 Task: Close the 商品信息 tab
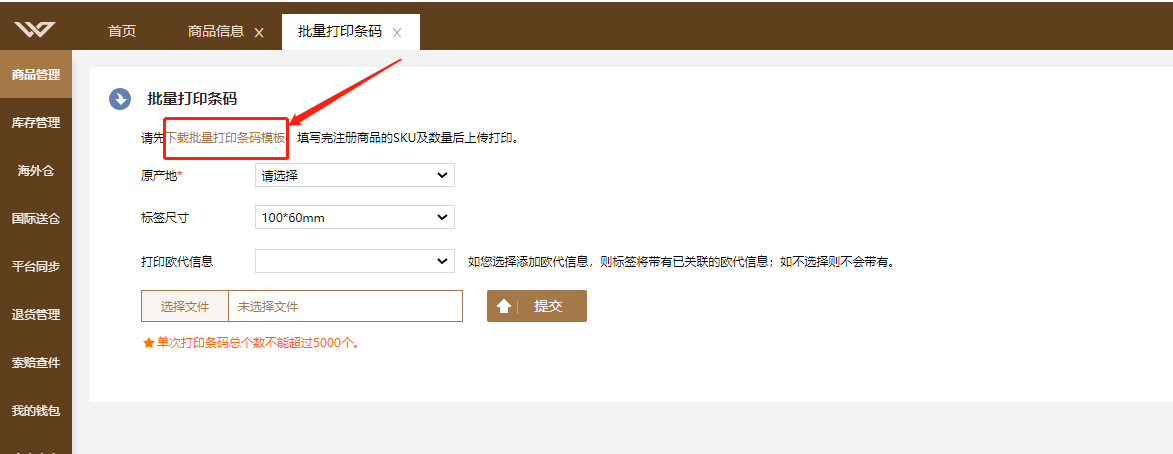point(259,33)
